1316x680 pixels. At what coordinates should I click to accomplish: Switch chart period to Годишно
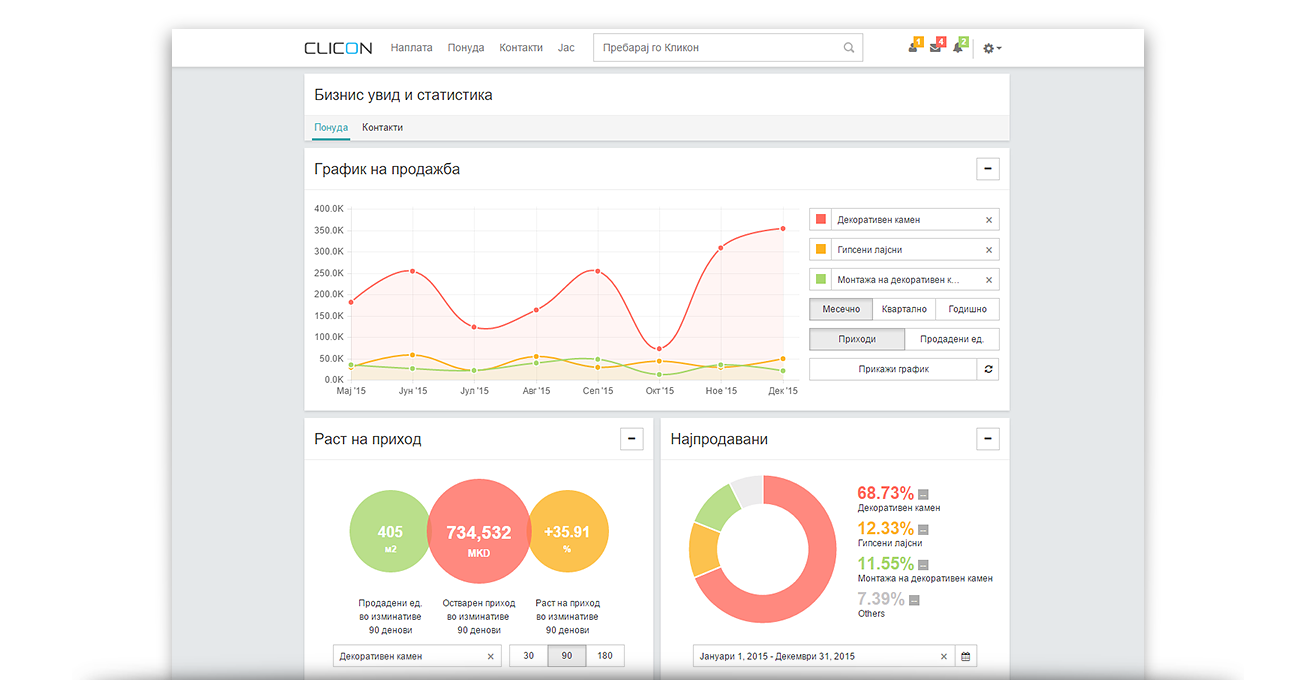coord(967,309)
